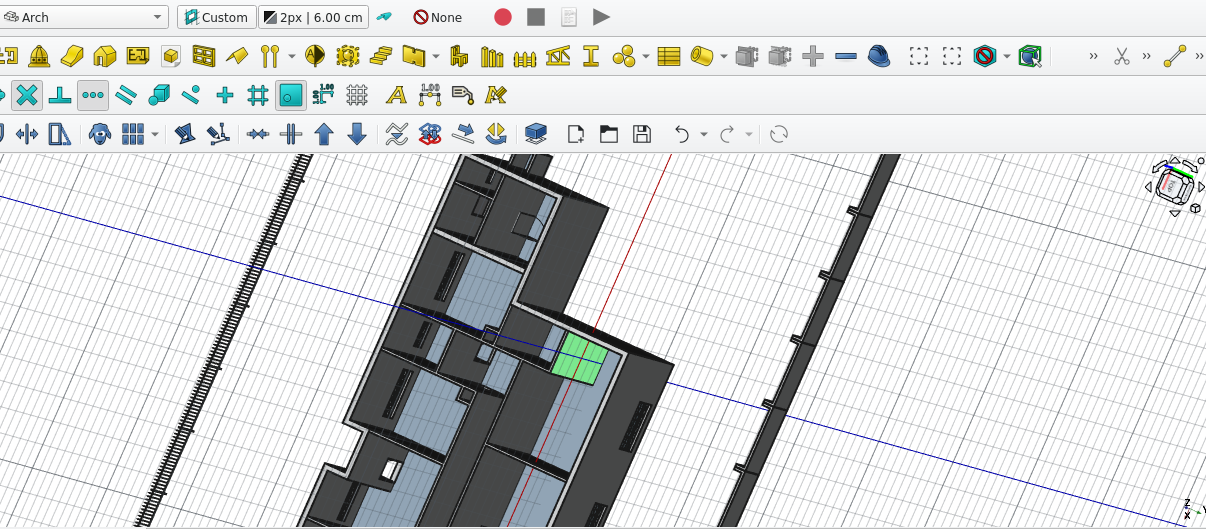1206x529 pixels.
Task: Click the navigation cube in viewport
Action: tap(1171, 186)
